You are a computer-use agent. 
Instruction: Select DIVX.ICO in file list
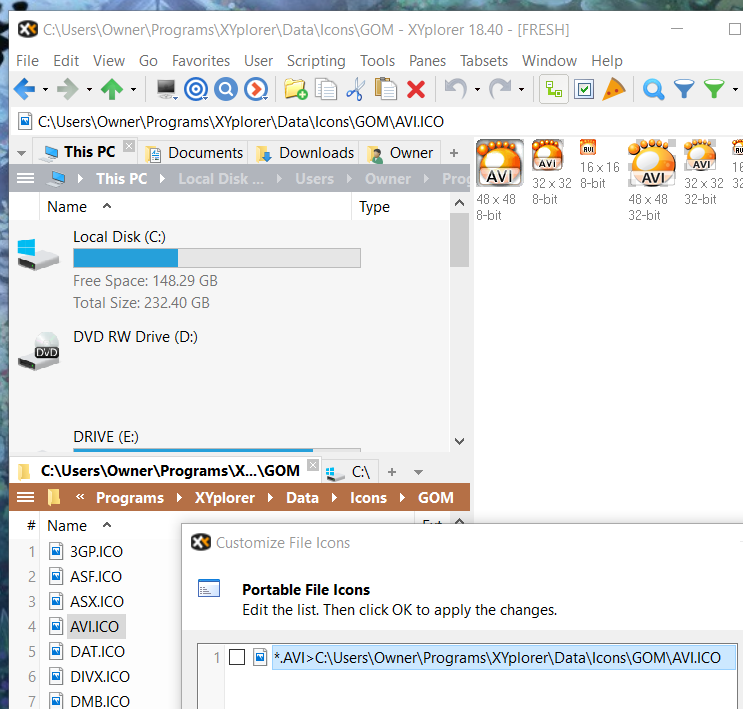(100, 676)
